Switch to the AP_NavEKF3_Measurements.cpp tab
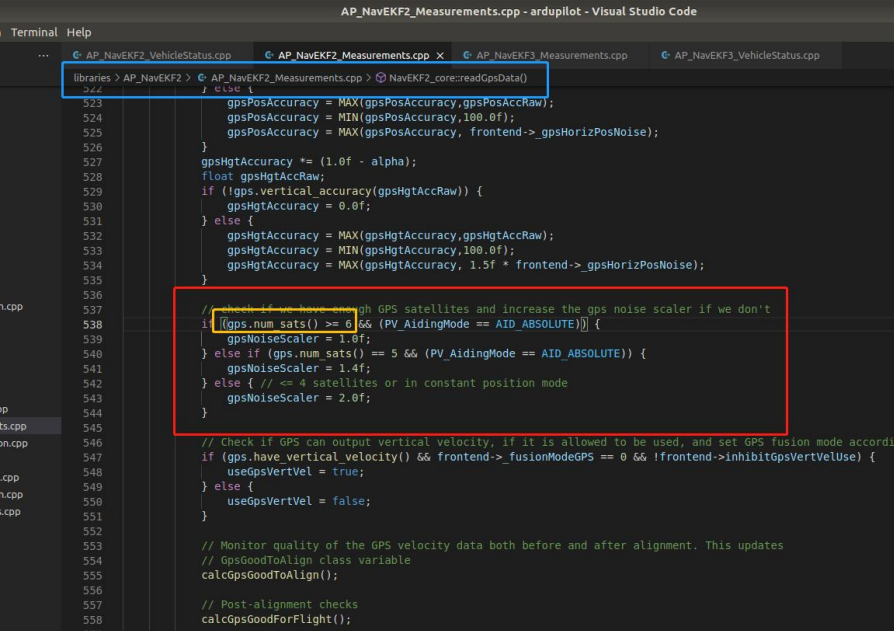Image resolution: width=894 pixels, height=631 pixels. point(551,55)
